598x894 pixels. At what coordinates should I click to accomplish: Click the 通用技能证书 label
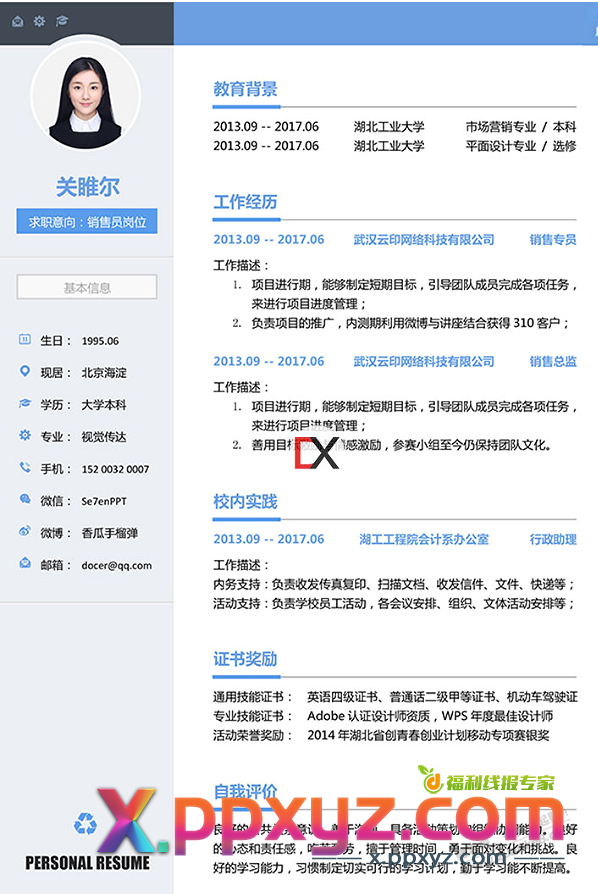click(253, 697)
